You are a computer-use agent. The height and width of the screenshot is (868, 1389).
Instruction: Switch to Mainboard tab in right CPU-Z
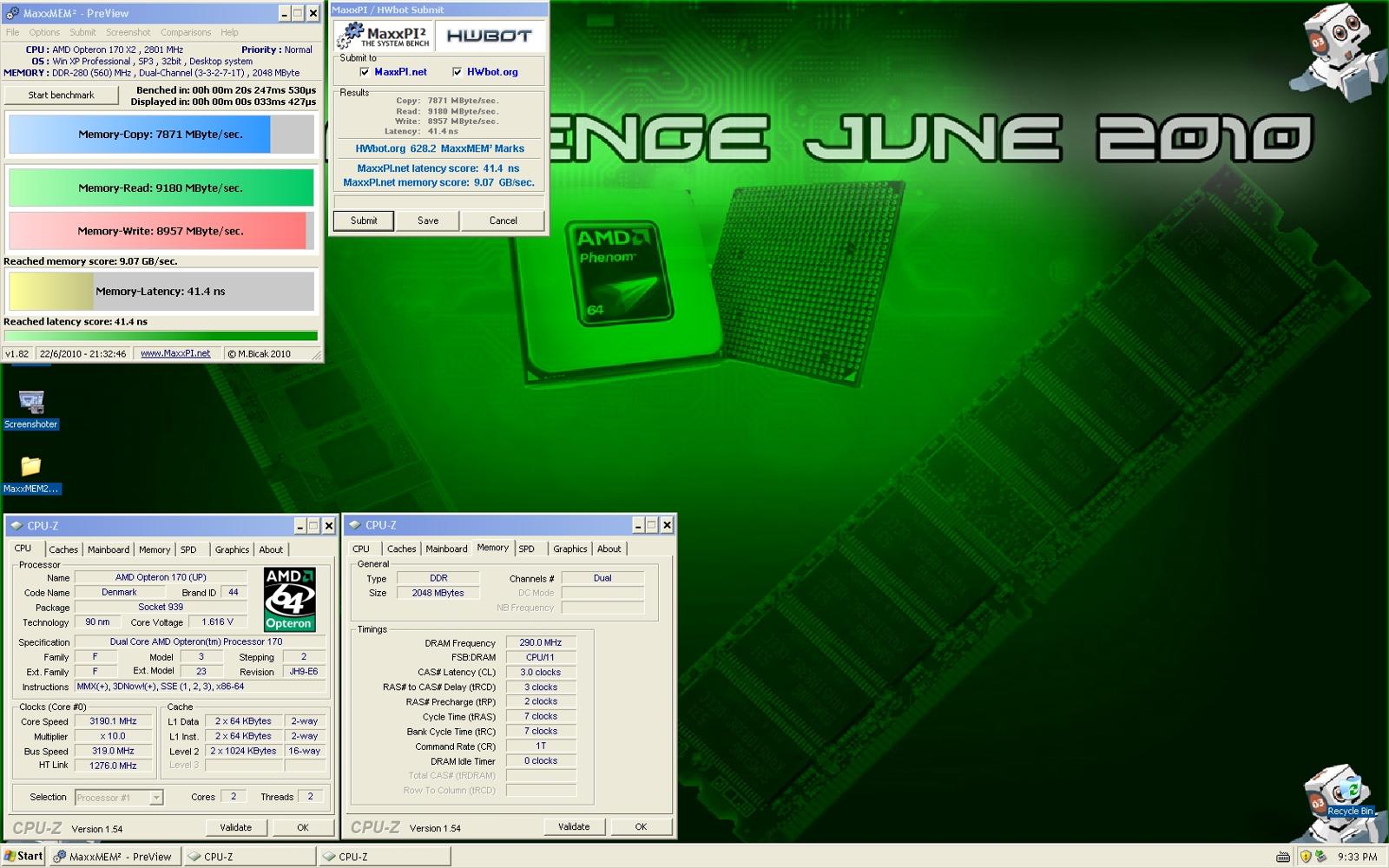[446, 549]
